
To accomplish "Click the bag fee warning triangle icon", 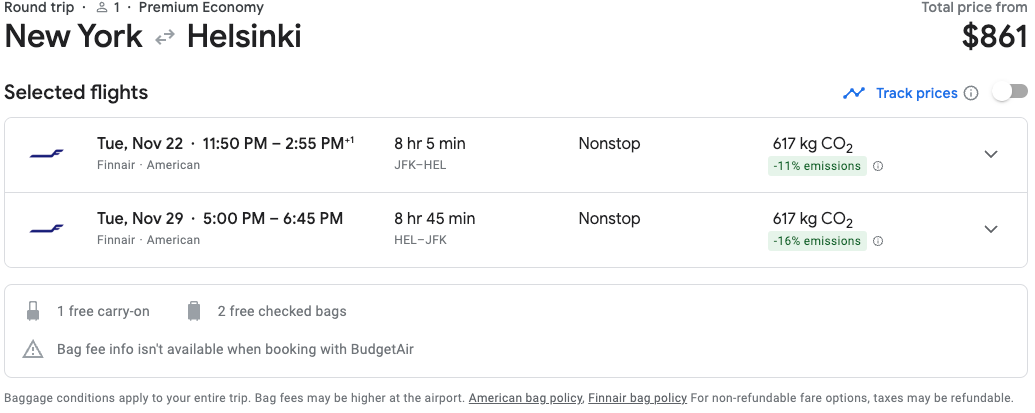I will point(34,349).
